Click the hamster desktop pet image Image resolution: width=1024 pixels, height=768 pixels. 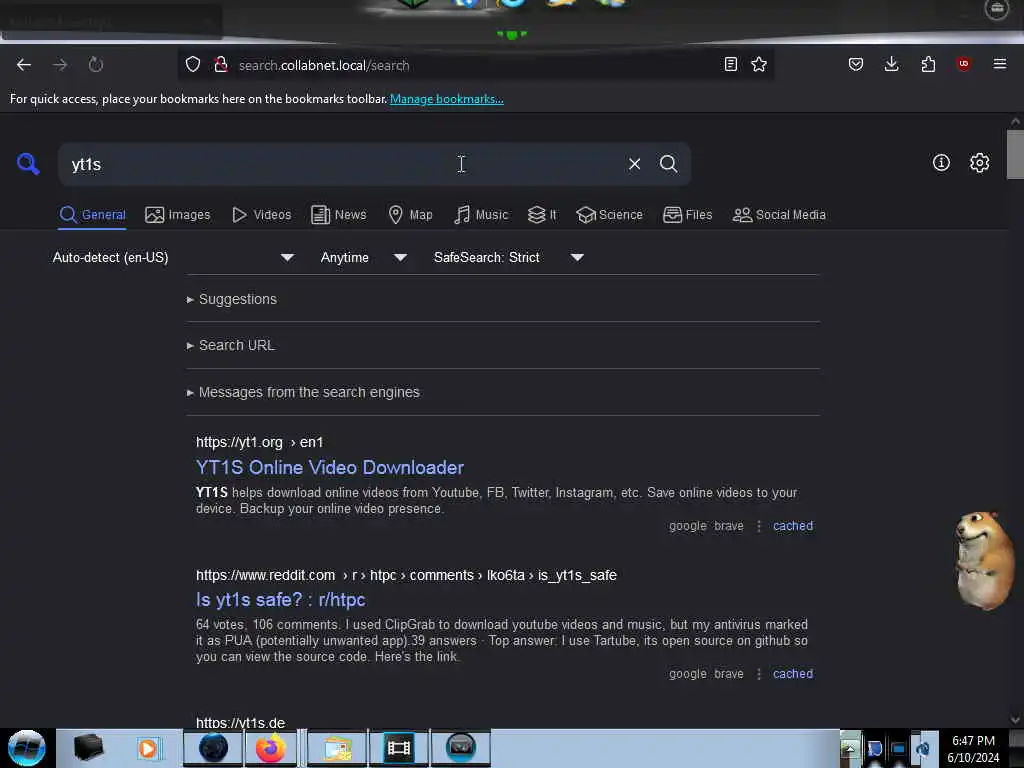click(x=985, y=561)
